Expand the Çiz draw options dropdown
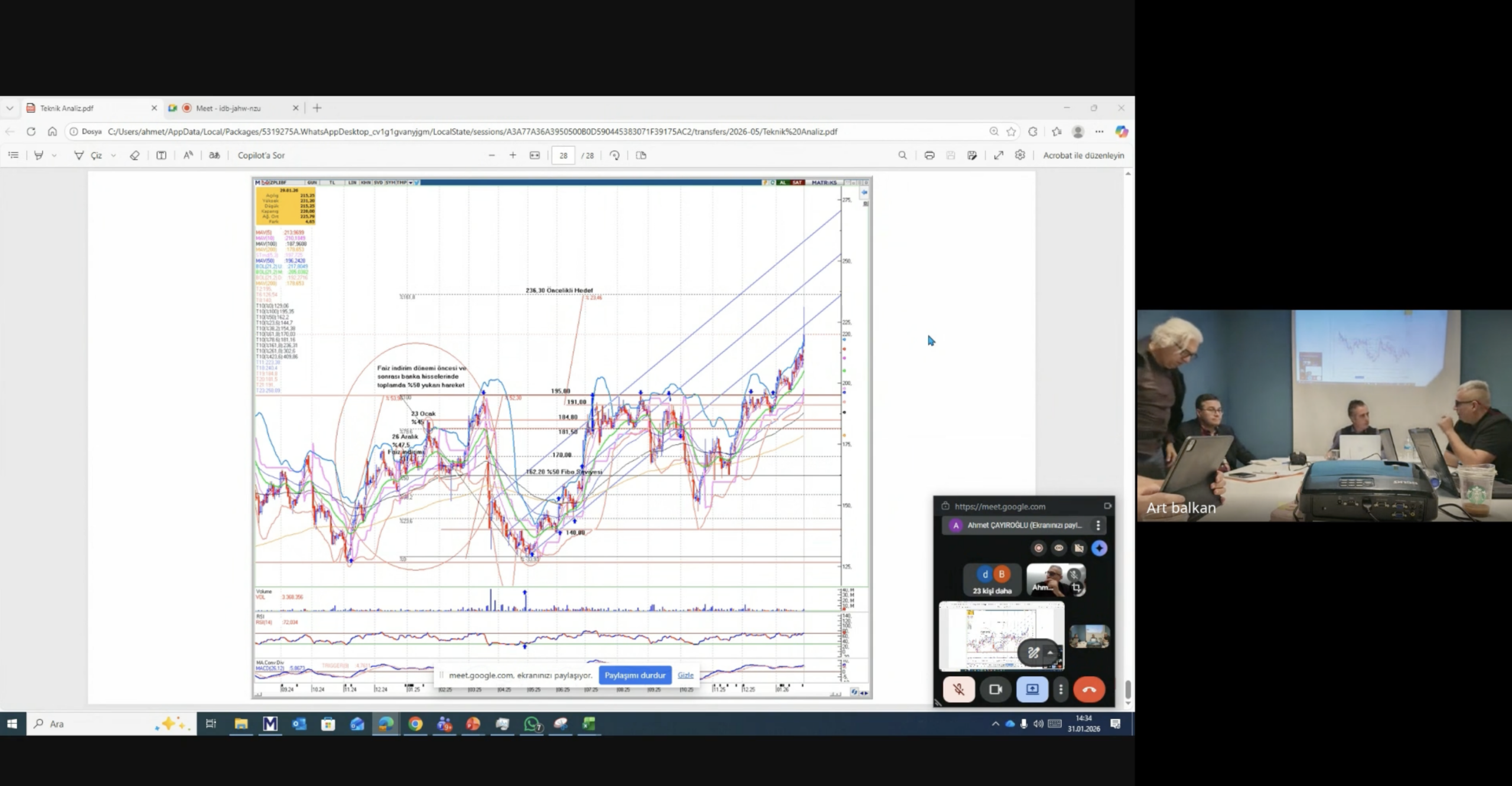Viewport: 1512px width, 786px height. pos(113,155)
